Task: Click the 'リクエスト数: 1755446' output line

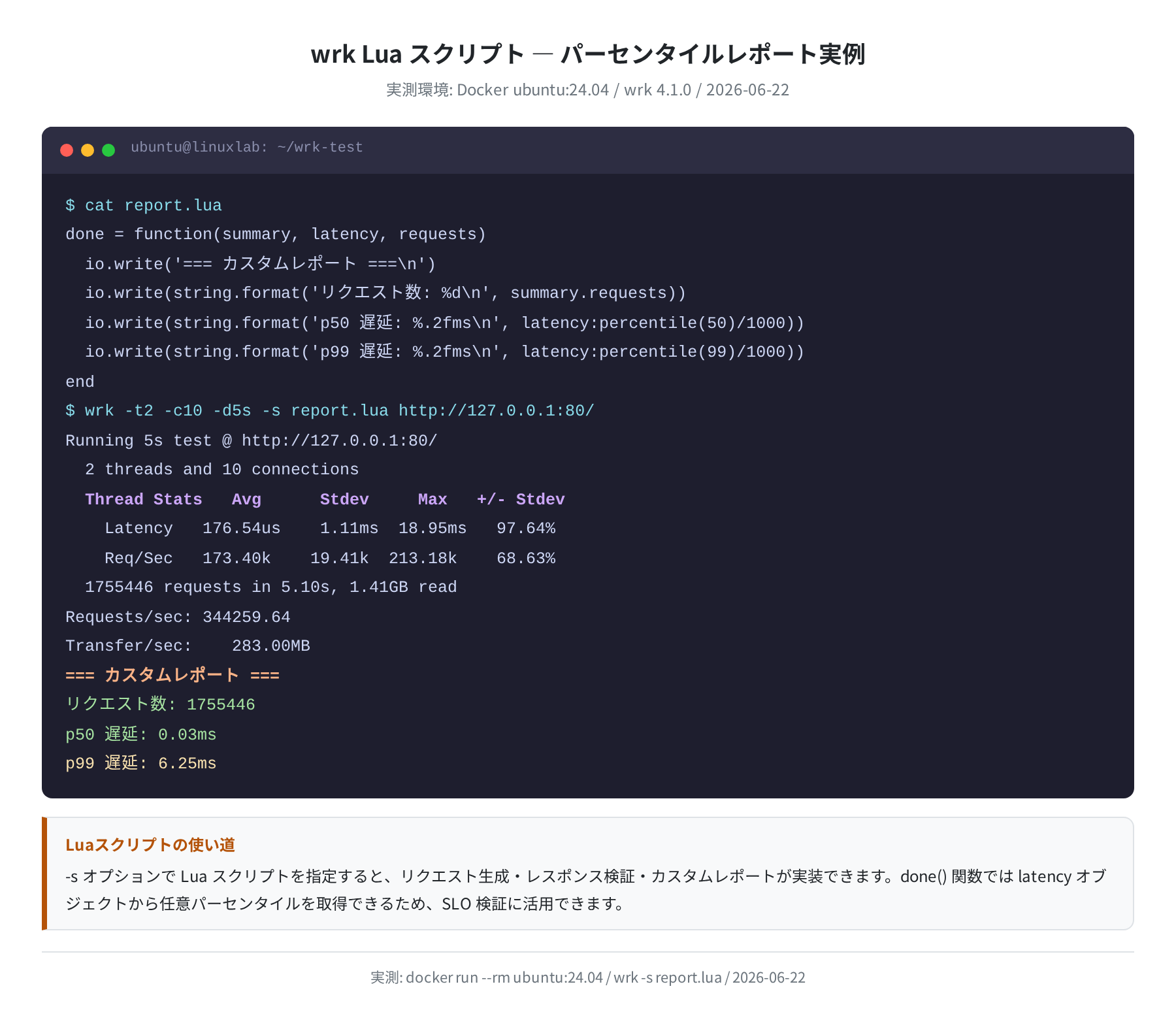Action: coord(160,704)
